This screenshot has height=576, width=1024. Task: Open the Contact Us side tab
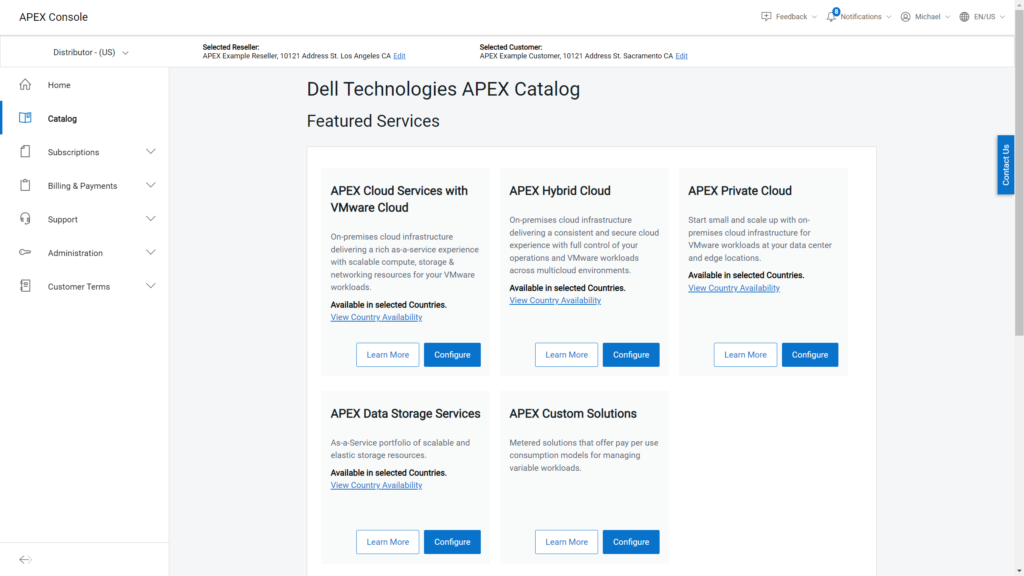pos(1006,165)
